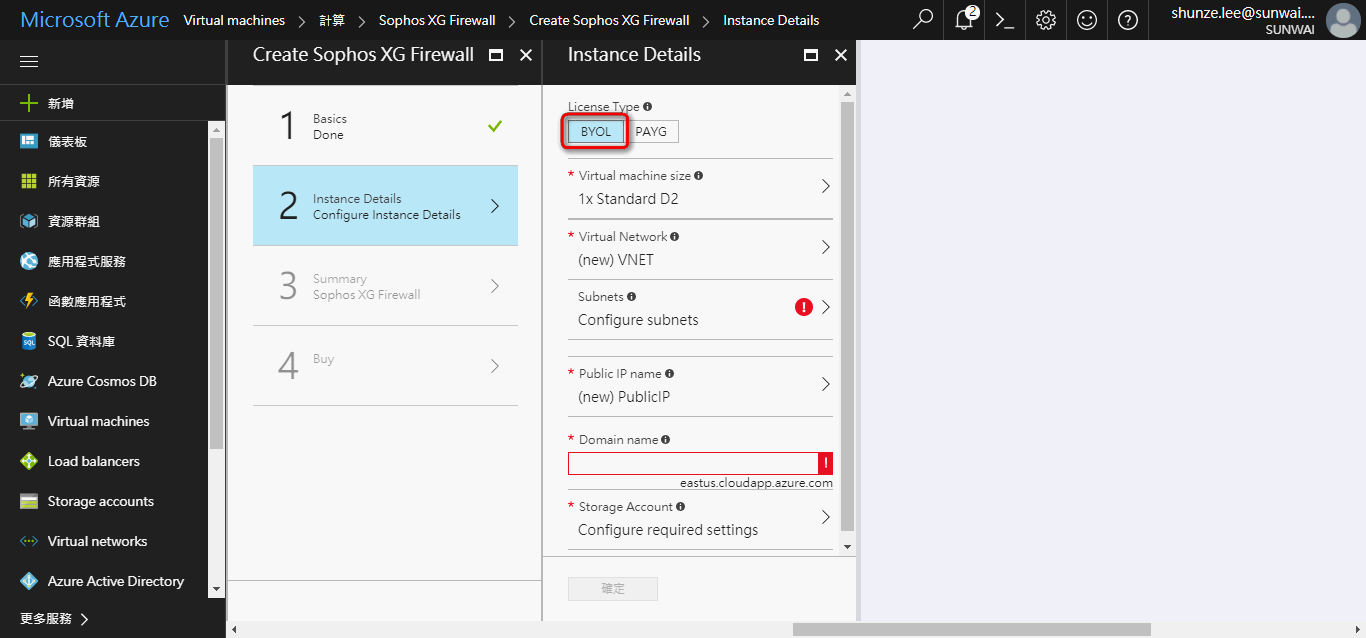Show Domain name info icon
The image size is (1366, 638).
(x=665, y=439)
